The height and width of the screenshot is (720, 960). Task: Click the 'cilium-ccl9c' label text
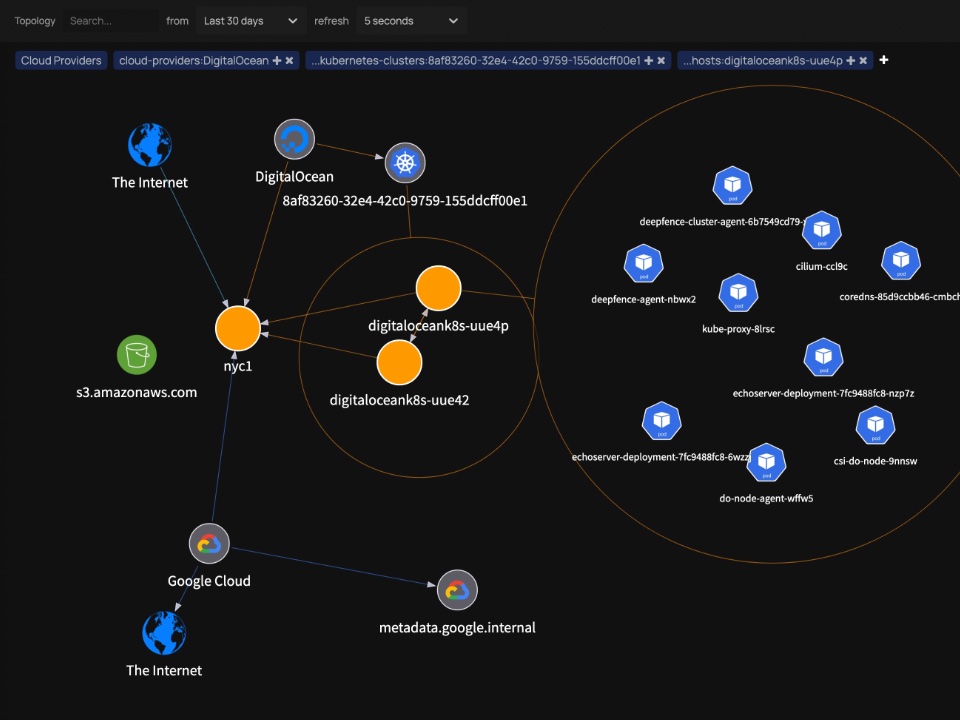[x=822, y=266]
